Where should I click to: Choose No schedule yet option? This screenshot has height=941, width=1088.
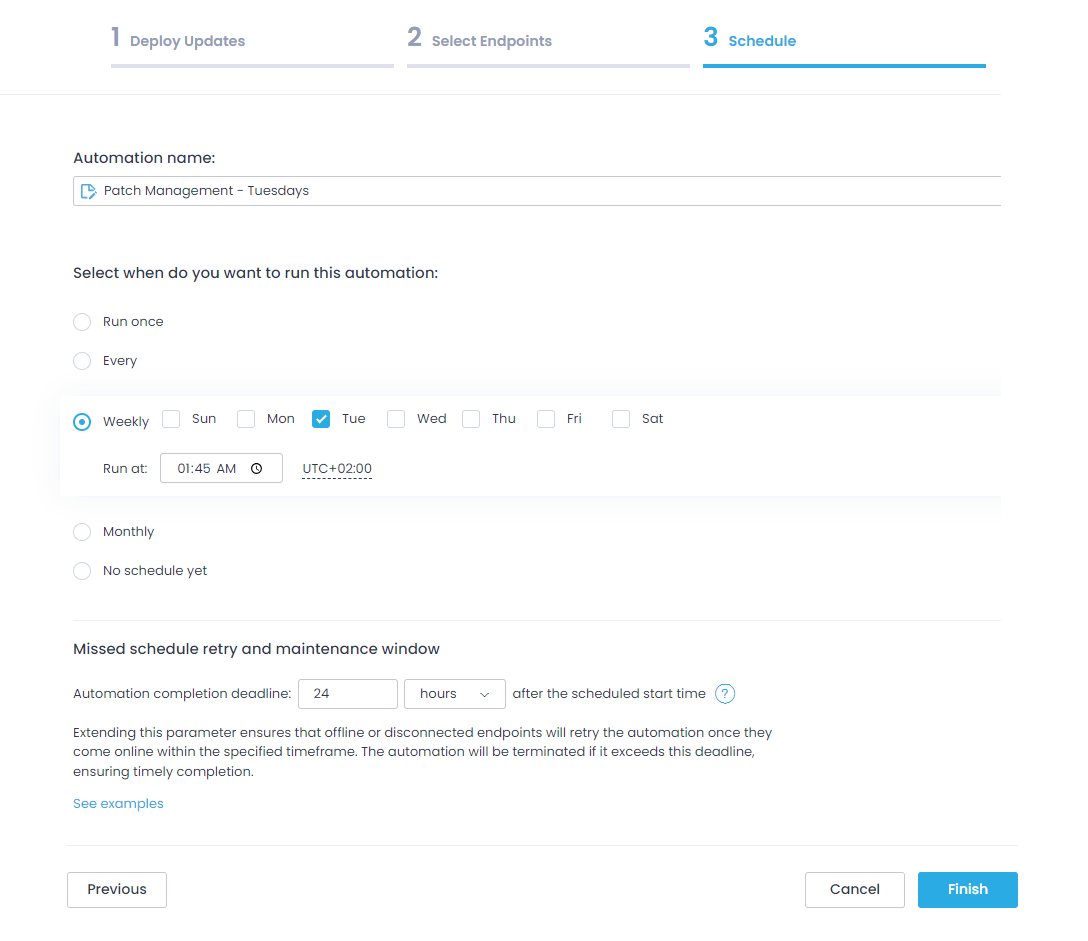click(82, 570)
